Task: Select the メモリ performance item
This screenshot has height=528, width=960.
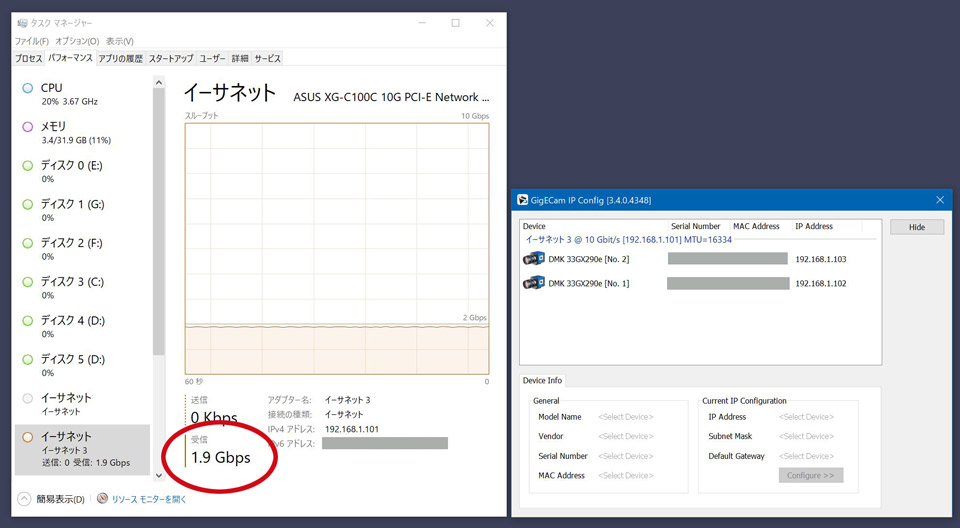Action: pyautogui.click(x=82, y=133)
